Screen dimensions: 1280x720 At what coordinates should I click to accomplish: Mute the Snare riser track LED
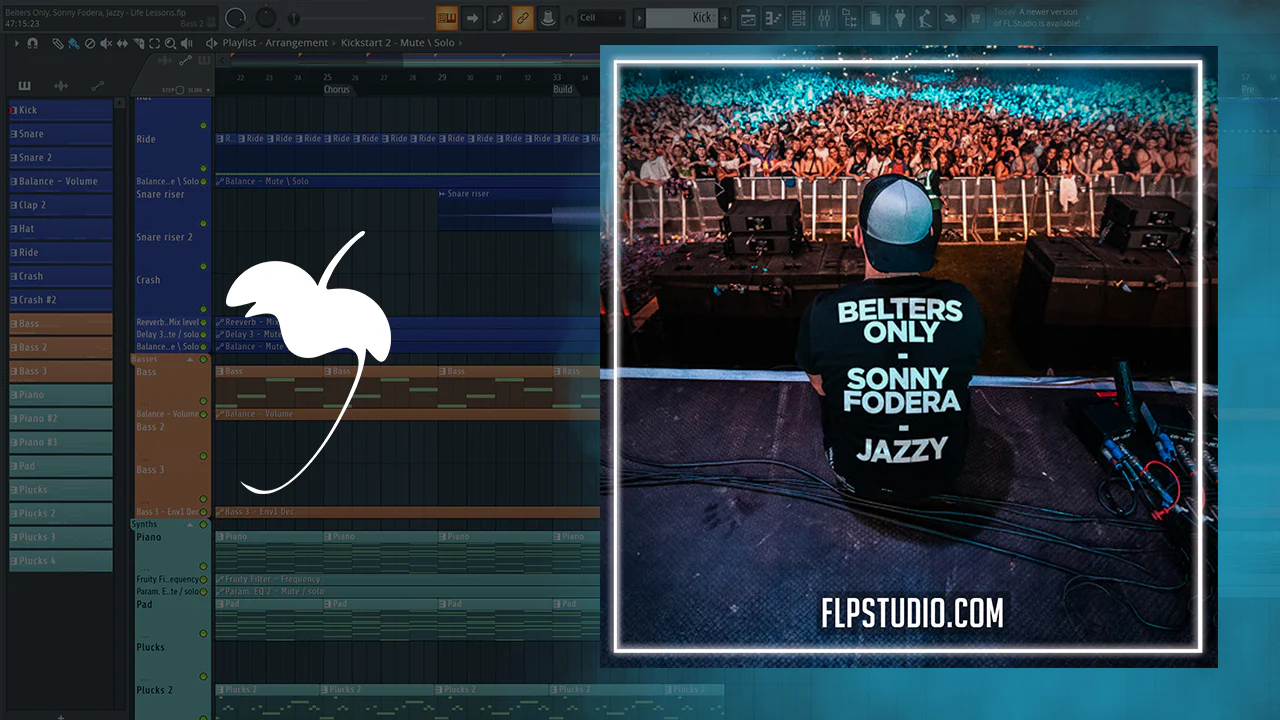click(x=204, y=224)
